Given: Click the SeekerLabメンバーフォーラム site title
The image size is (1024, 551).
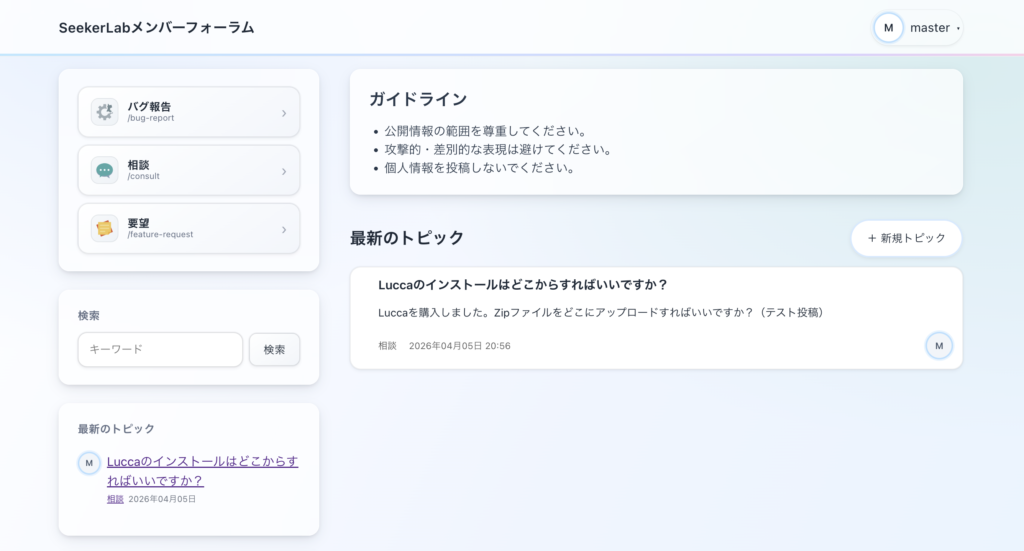Looking at the screenshot, I should (x=156, y=28).
